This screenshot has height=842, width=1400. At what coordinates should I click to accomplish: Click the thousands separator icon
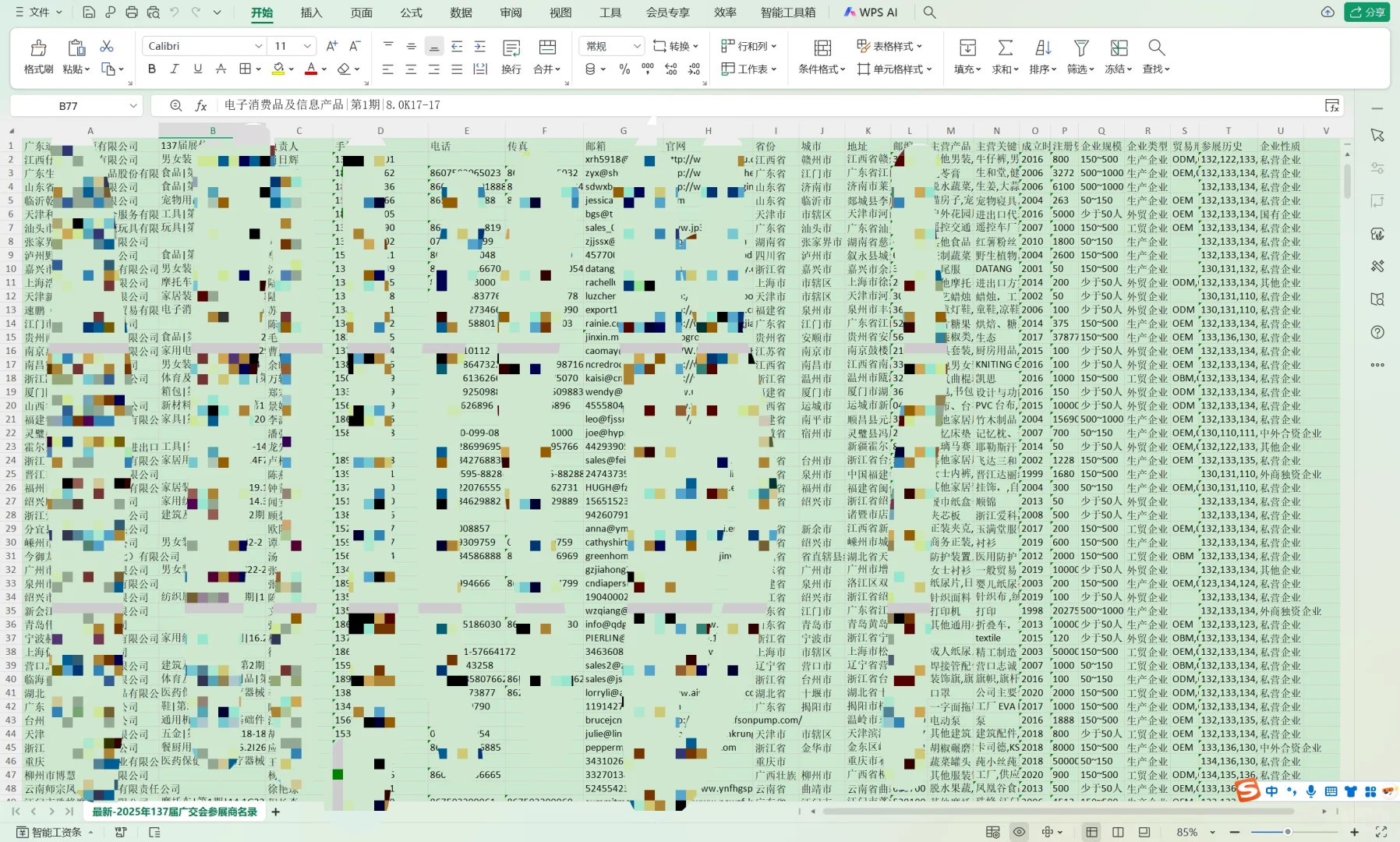[x=648, y=69]
